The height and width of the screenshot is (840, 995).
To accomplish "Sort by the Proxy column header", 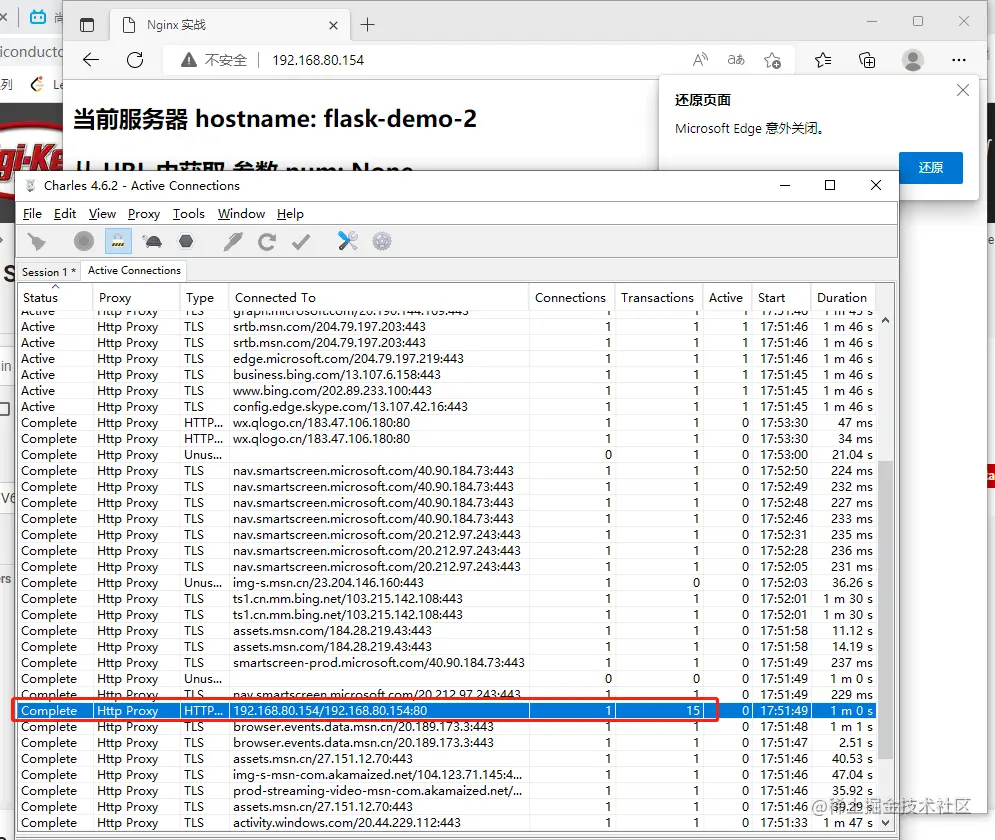I will pyautogui.click(x=136, y=298).
